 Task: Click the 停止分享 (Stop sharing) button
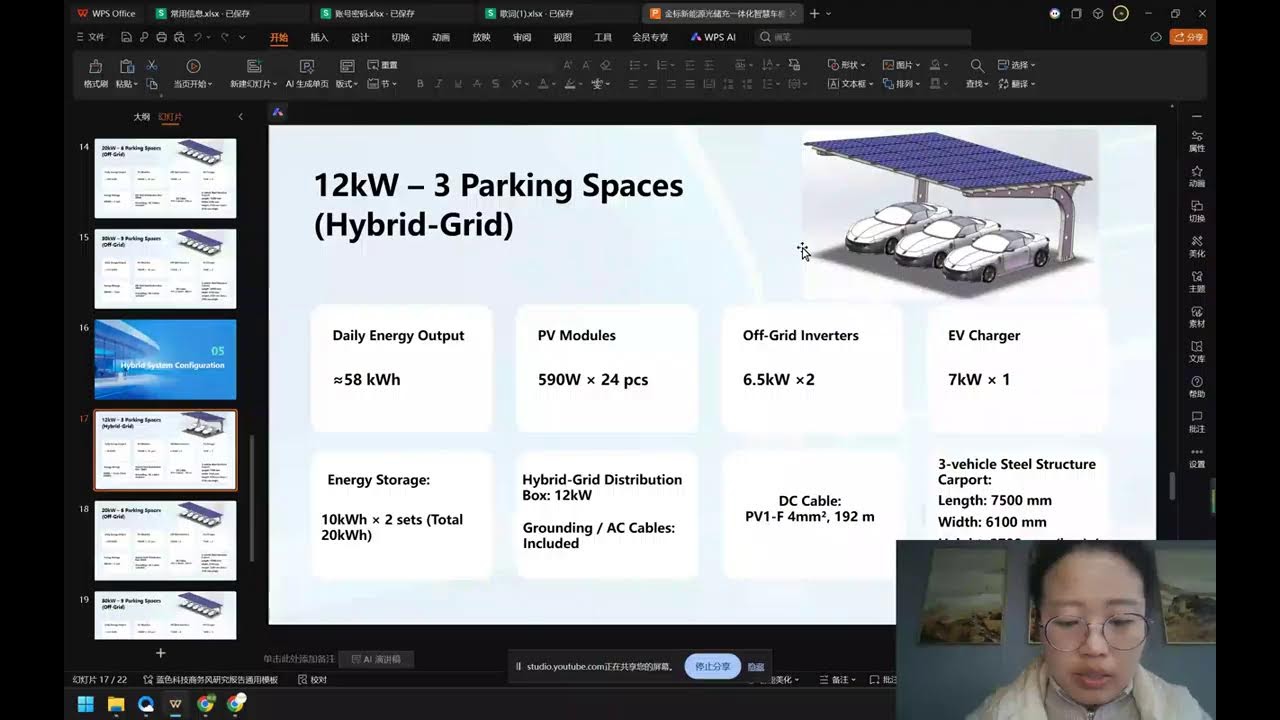713,666
